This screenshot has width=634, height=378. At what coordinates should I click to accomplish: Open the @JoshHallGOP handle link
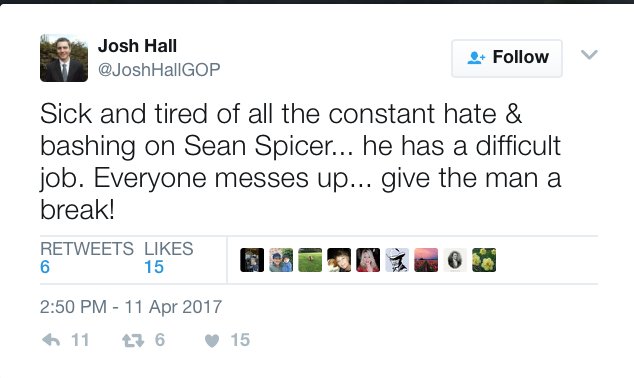159,70
